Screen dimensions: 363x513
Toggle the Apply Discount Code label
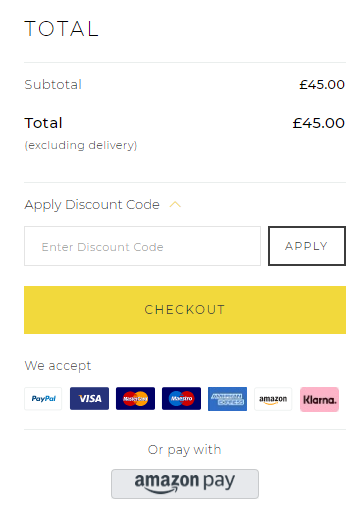click(92, 205)
